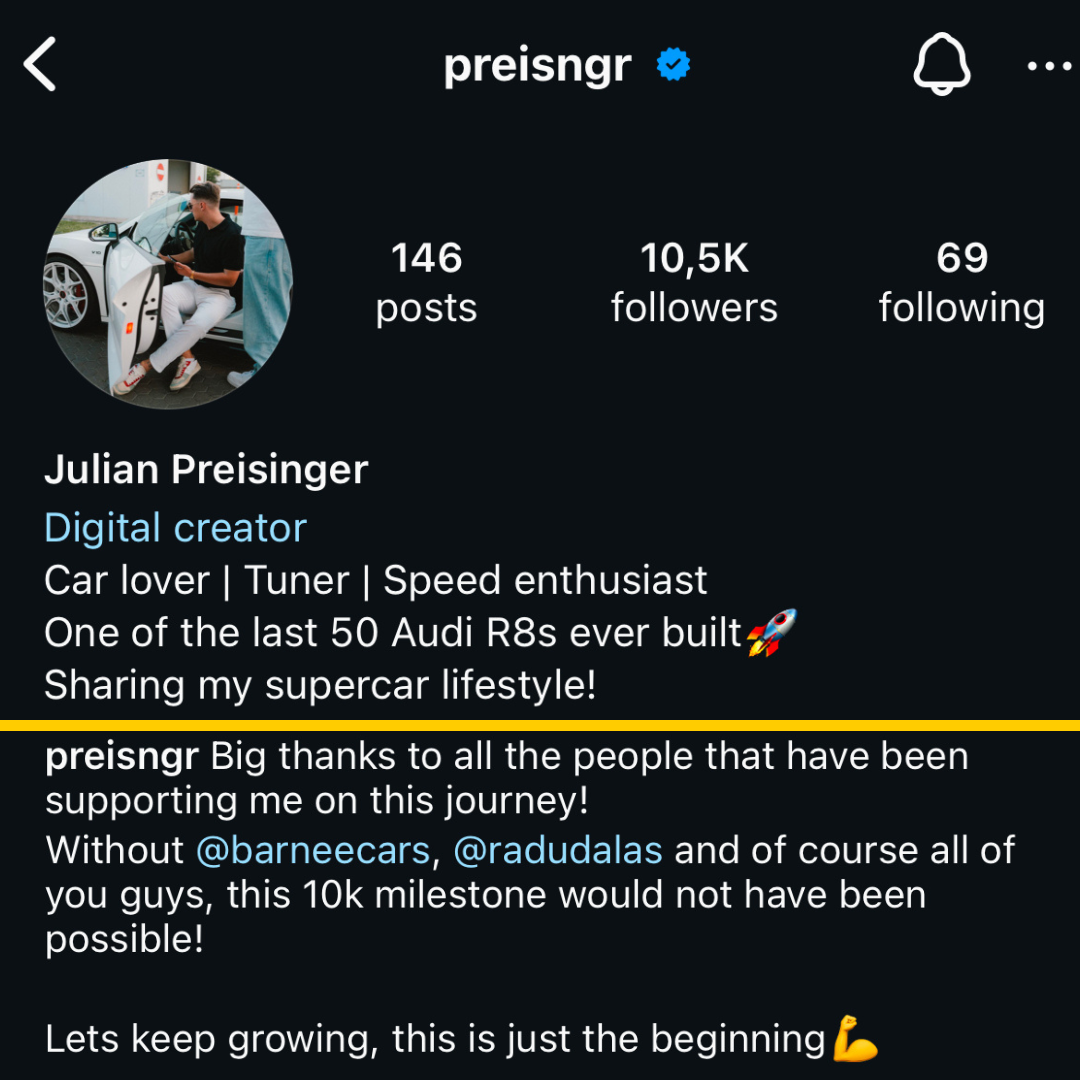1080x1080 pixels.
Task: Open the 69 following list
Action: tap(962, 282)
